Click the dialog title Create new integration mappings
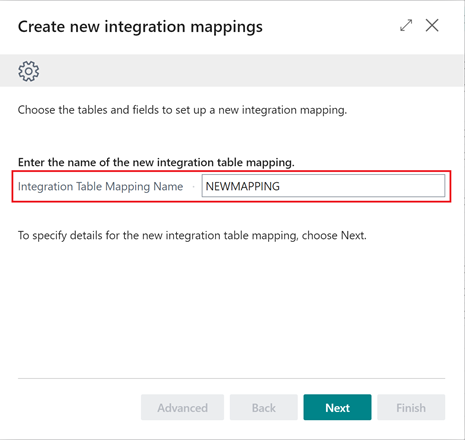The image size is (465, 440). [x=140, y=27]
